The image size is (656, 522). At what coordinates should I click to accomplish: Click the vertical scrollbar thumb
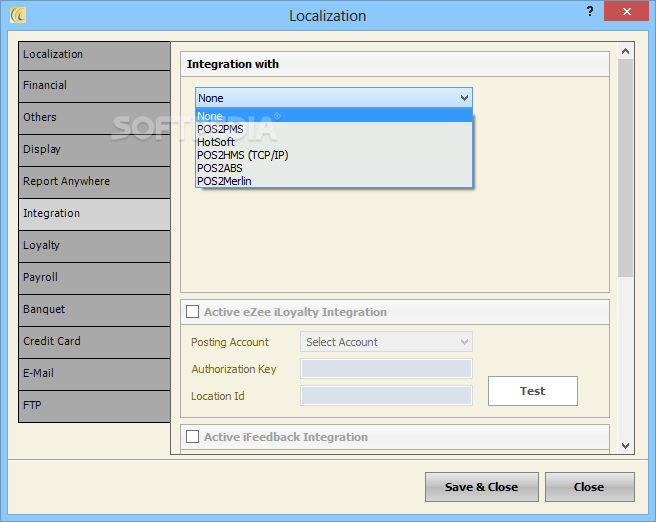(625, 167)
